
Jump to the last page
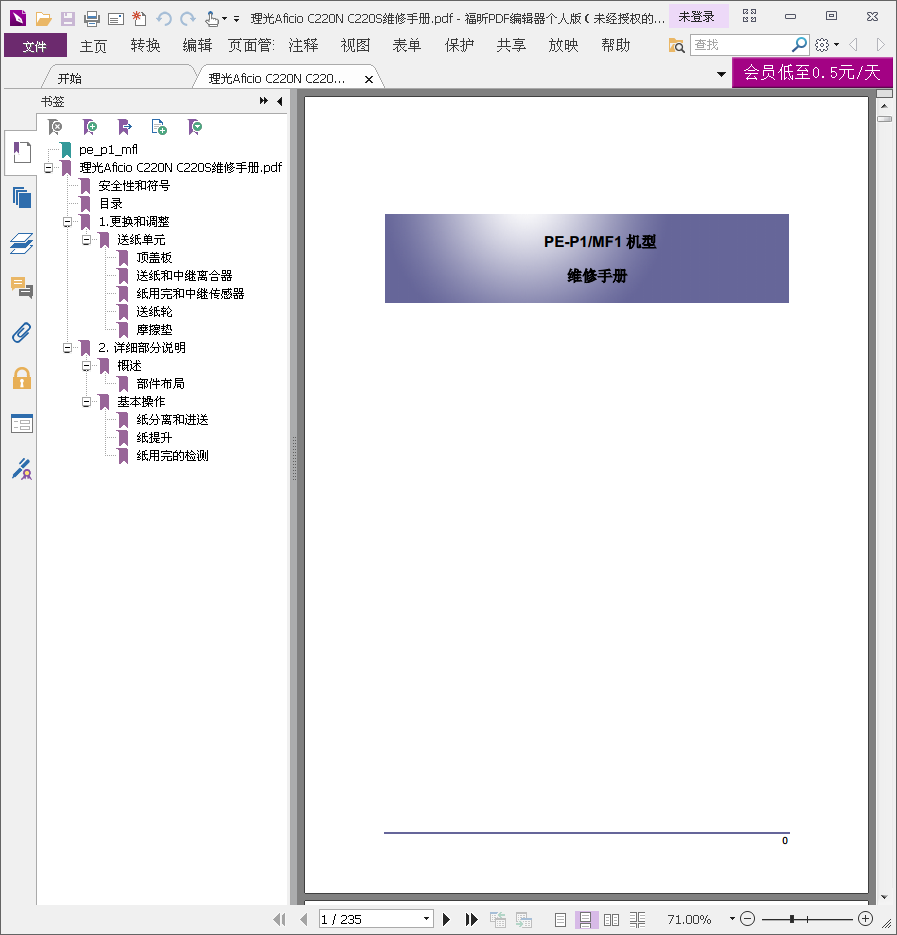(471, 919)
